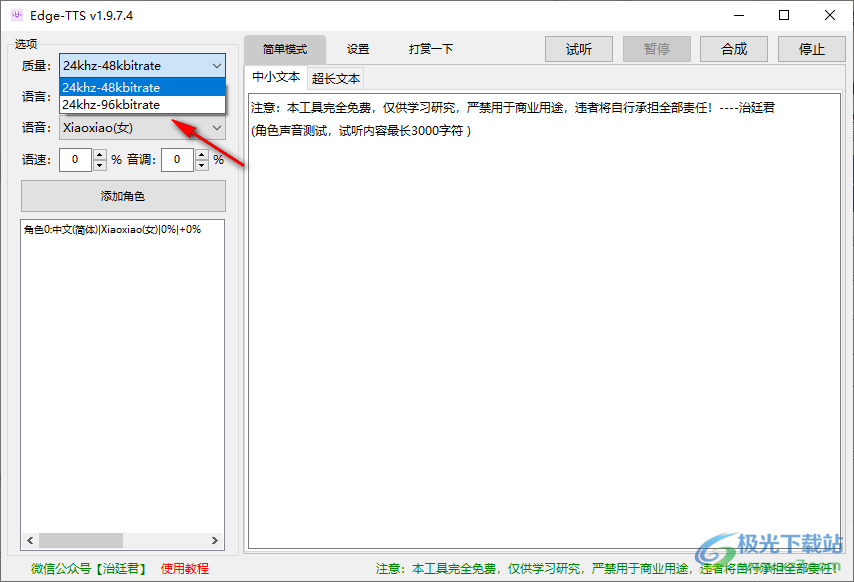Viewport: 854px width, 582px height.
Task: Click the role list scroll left arrow
Action: click(30, 541)
